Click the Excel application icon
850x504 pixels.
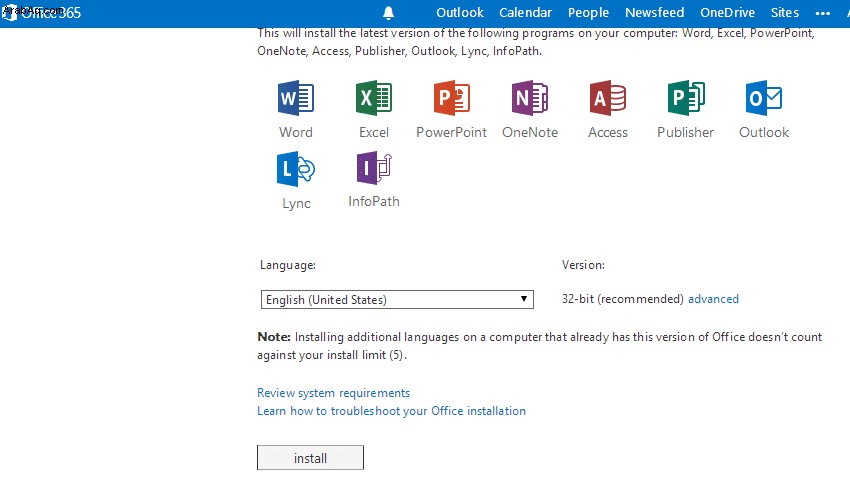374,98
